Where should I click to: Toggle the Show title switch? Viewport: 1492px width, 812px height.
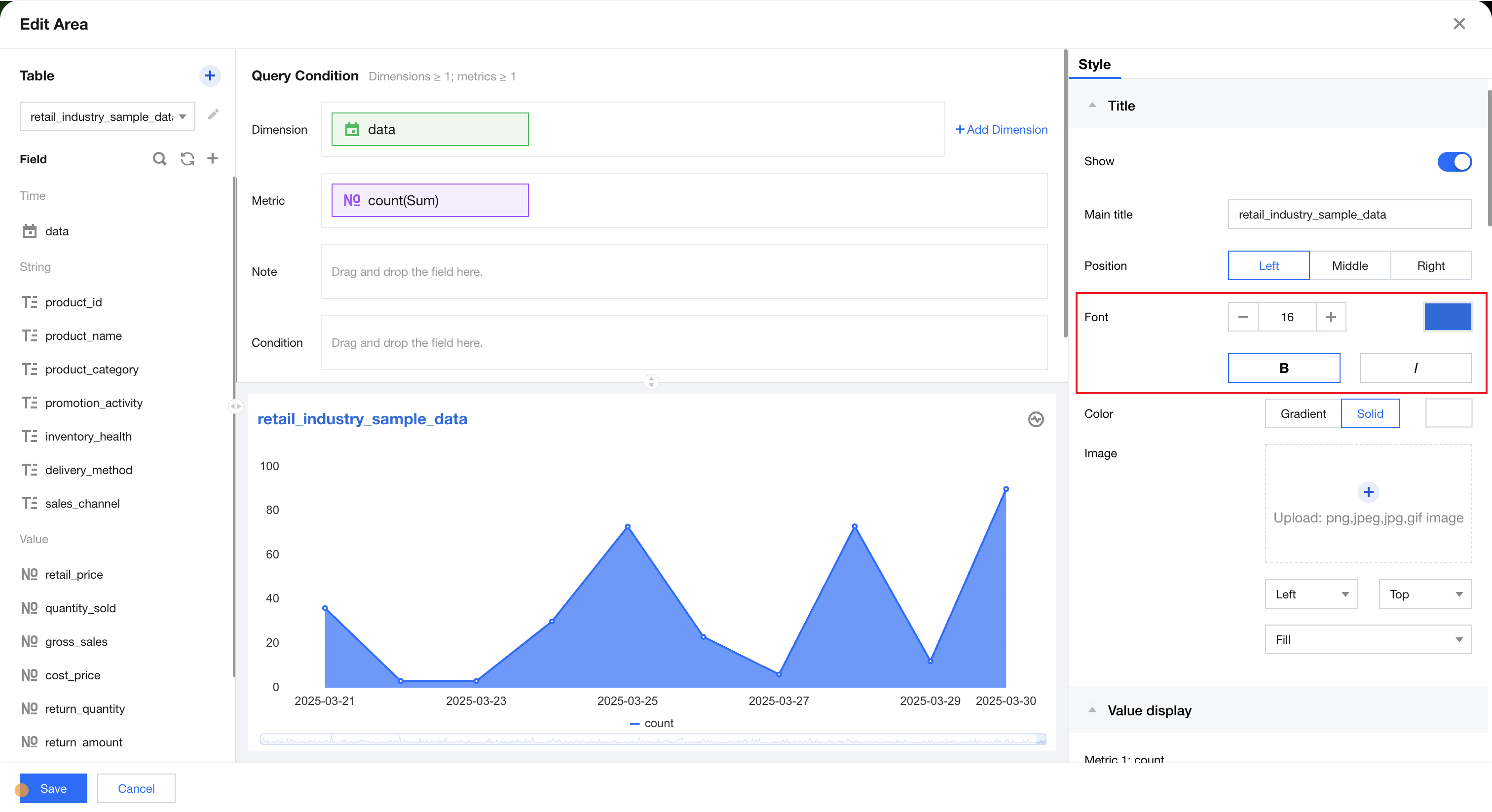click(1454, 162)
